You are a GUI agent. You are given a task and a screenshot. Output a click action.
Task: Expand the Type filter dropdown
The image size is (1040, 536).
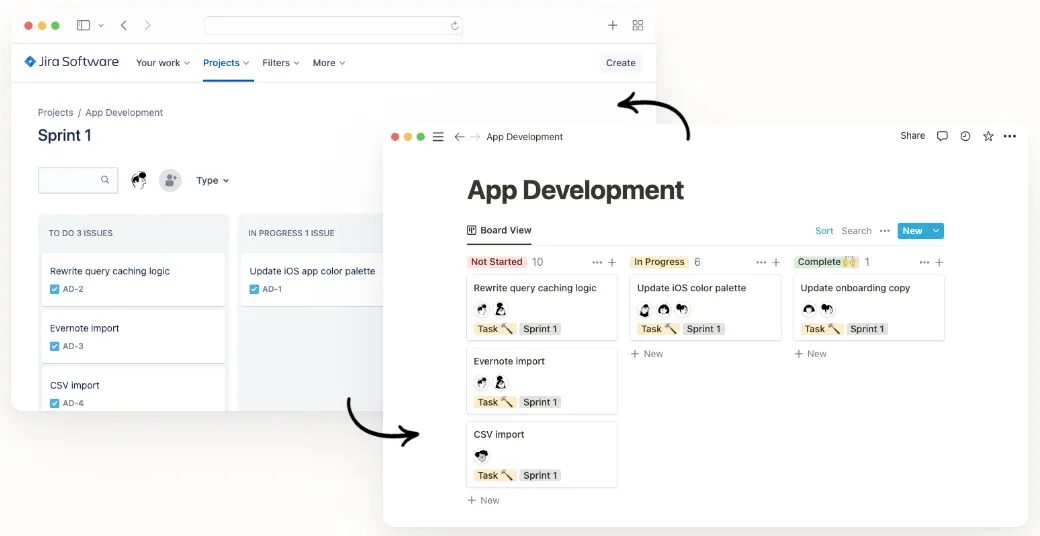coord(212,180)
